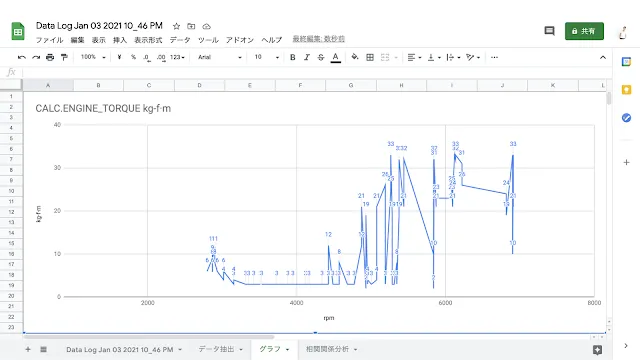Screen dimensions: 640x360
Task: Click the green 共有 share button
Action: coord(584,31)
